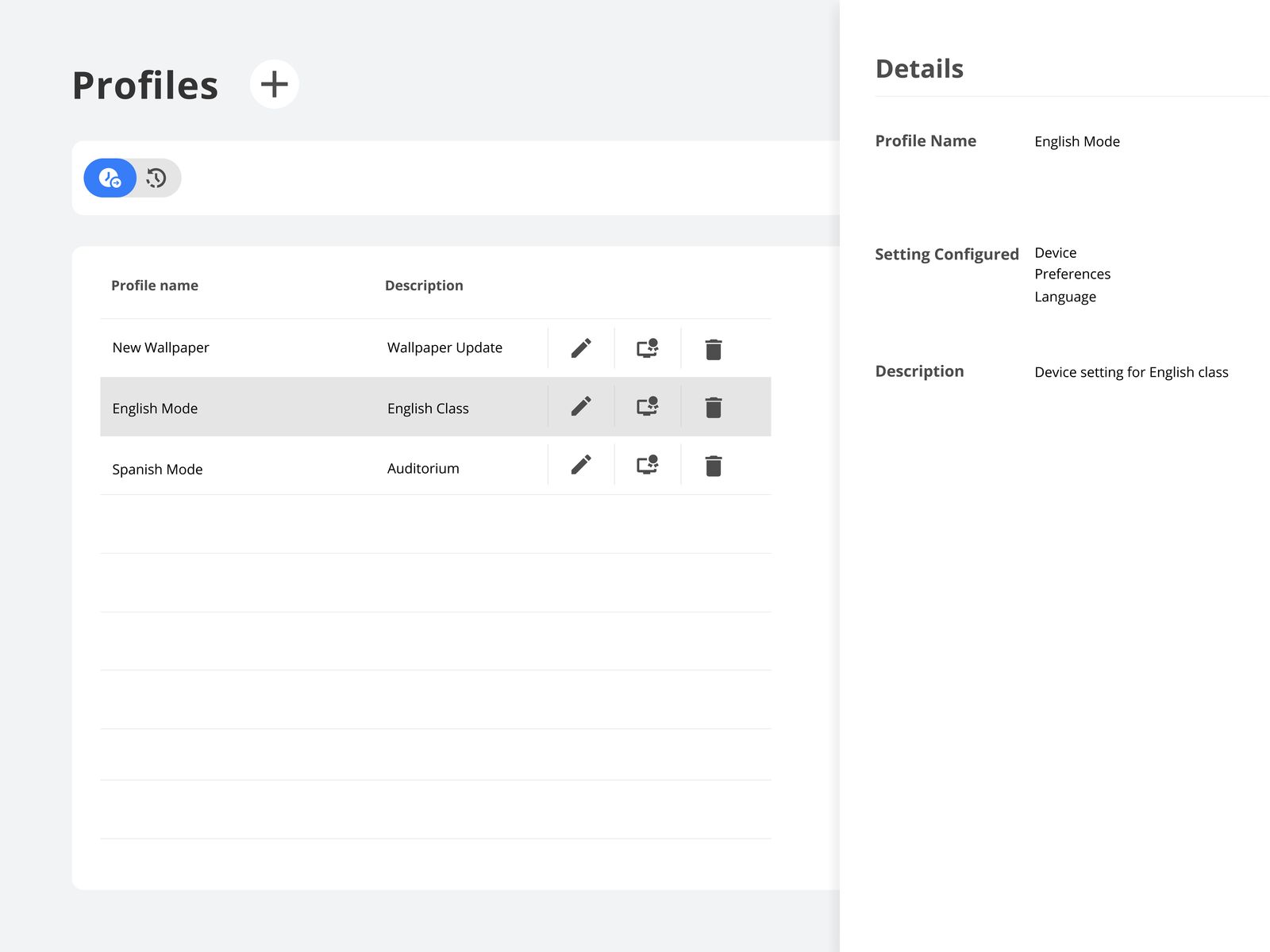Delete the Spanish Mode profile

tap(714, 466)
